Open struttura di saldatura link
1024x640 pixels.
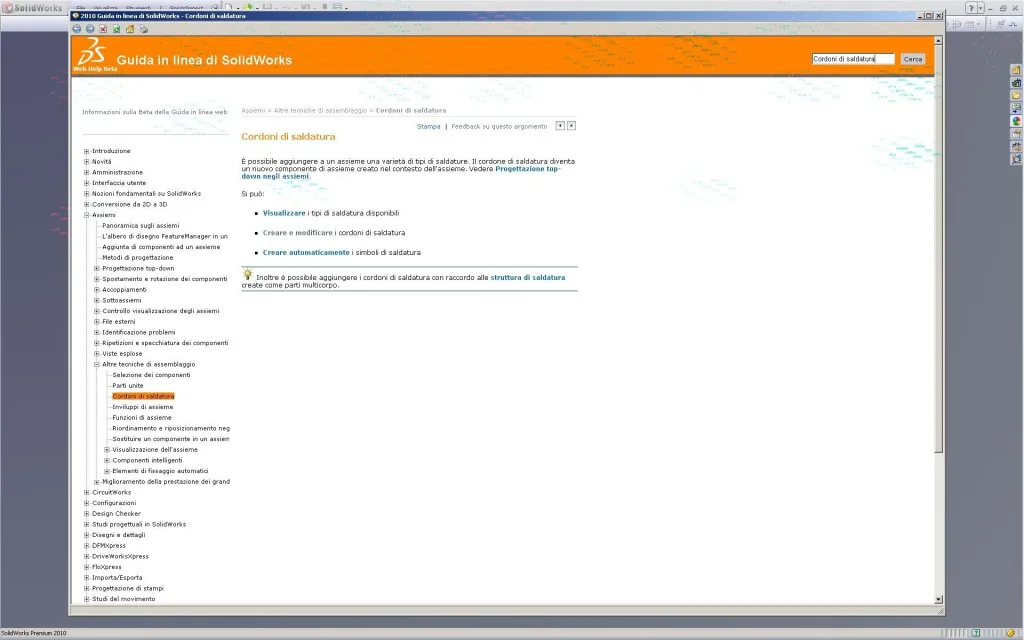pyautogui.click(x=528, y=278)
